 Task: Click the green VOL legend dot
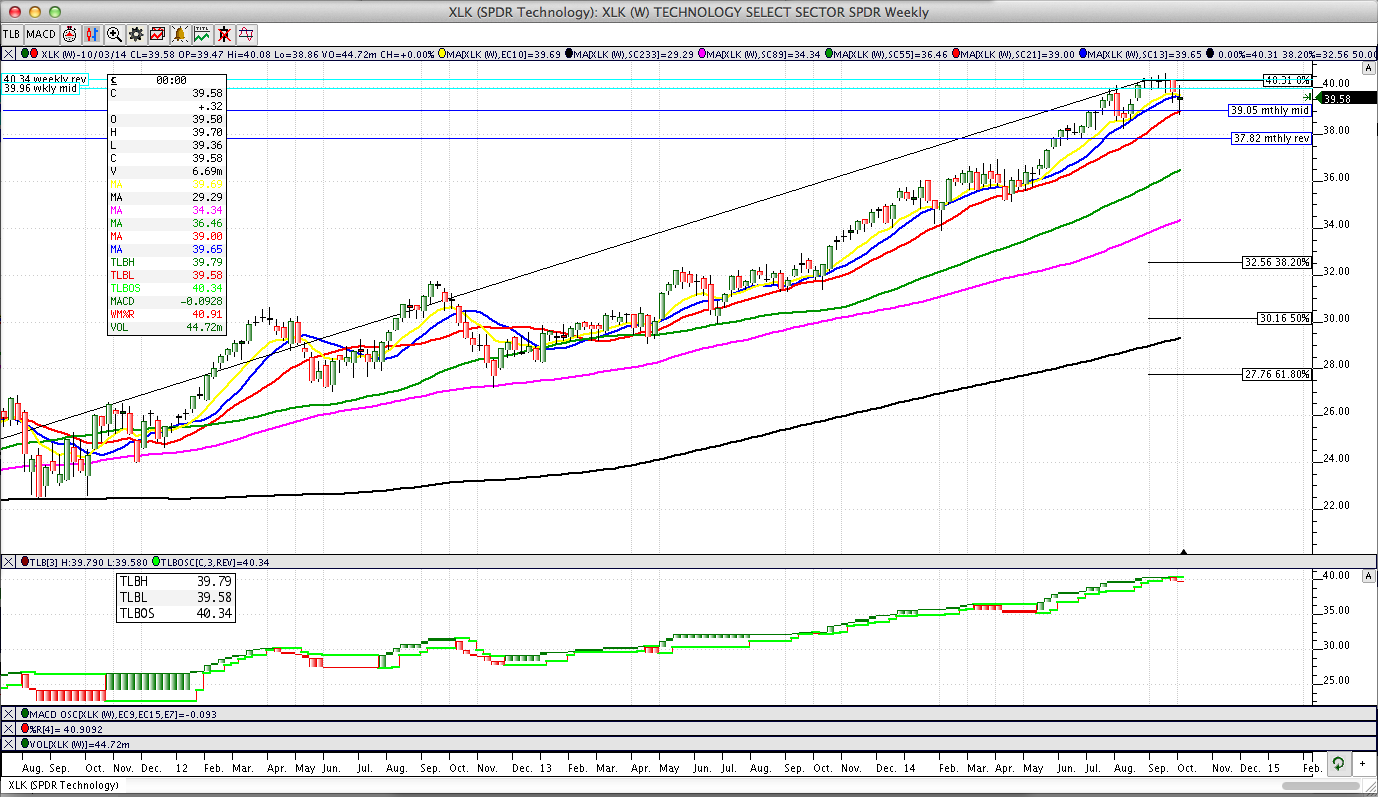tap(25, 744)
